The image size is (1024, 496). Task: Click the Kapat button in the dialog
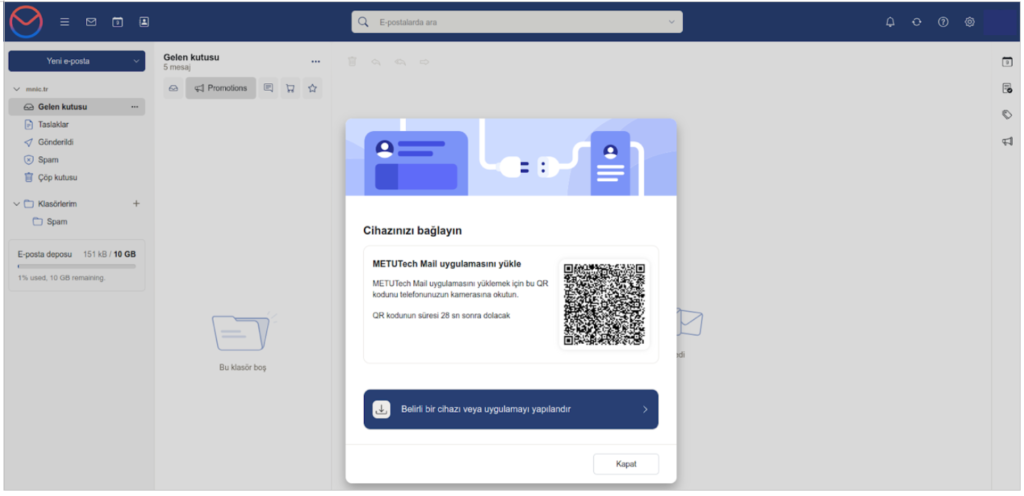click(625, 464)
